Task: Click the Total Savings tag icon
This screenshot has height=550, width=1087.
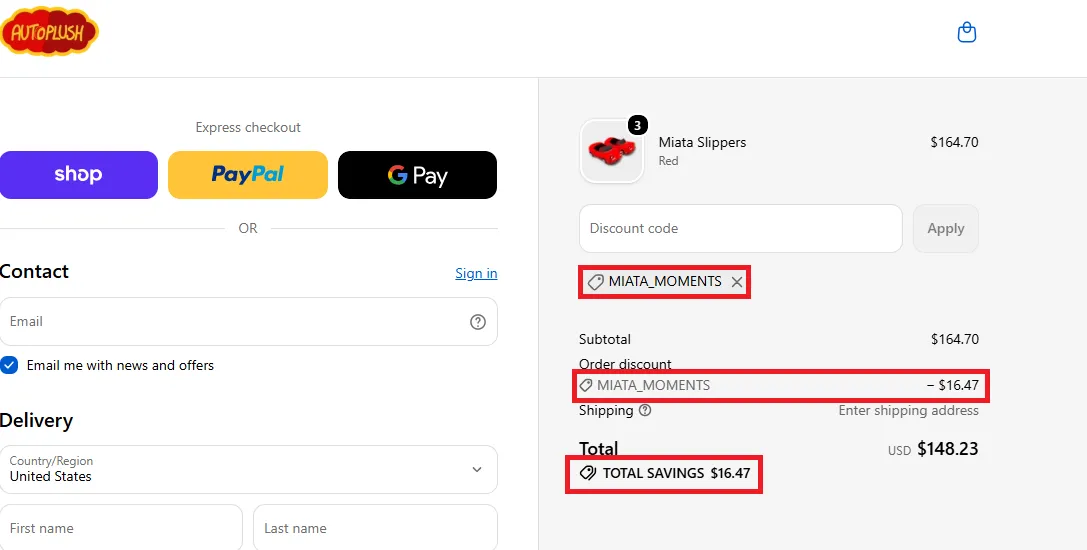Action: (587, 474)
